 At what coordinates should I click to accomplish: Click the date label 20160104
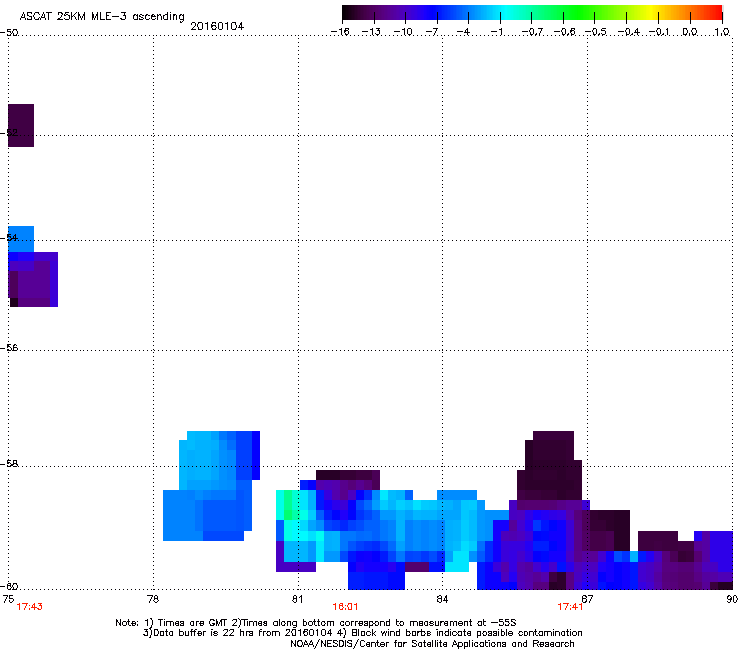click(x=217, y=26)
